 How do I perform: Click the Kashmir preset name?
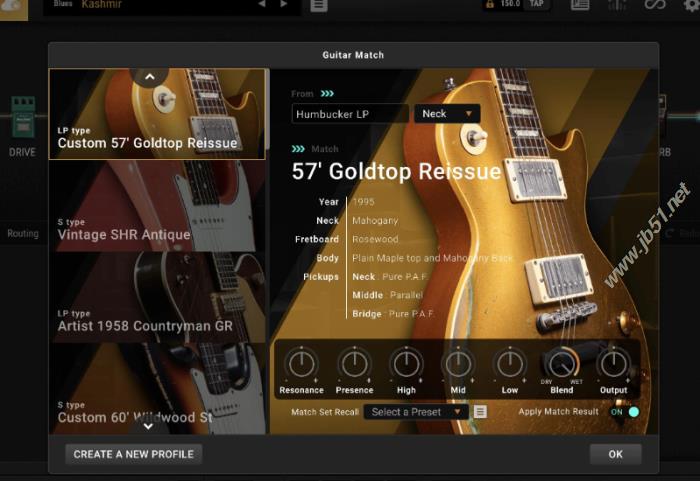point(102,4)
